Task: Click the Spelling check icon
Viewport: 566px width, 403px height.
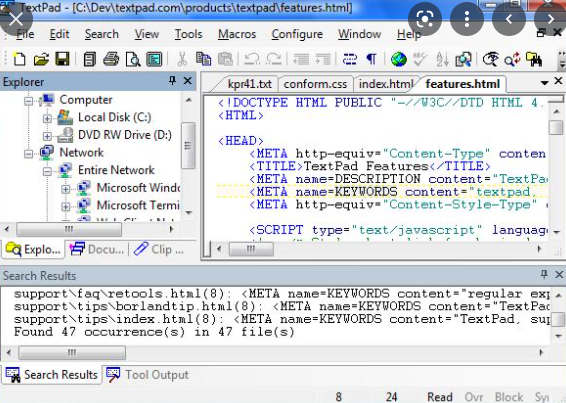Action: 420,59
